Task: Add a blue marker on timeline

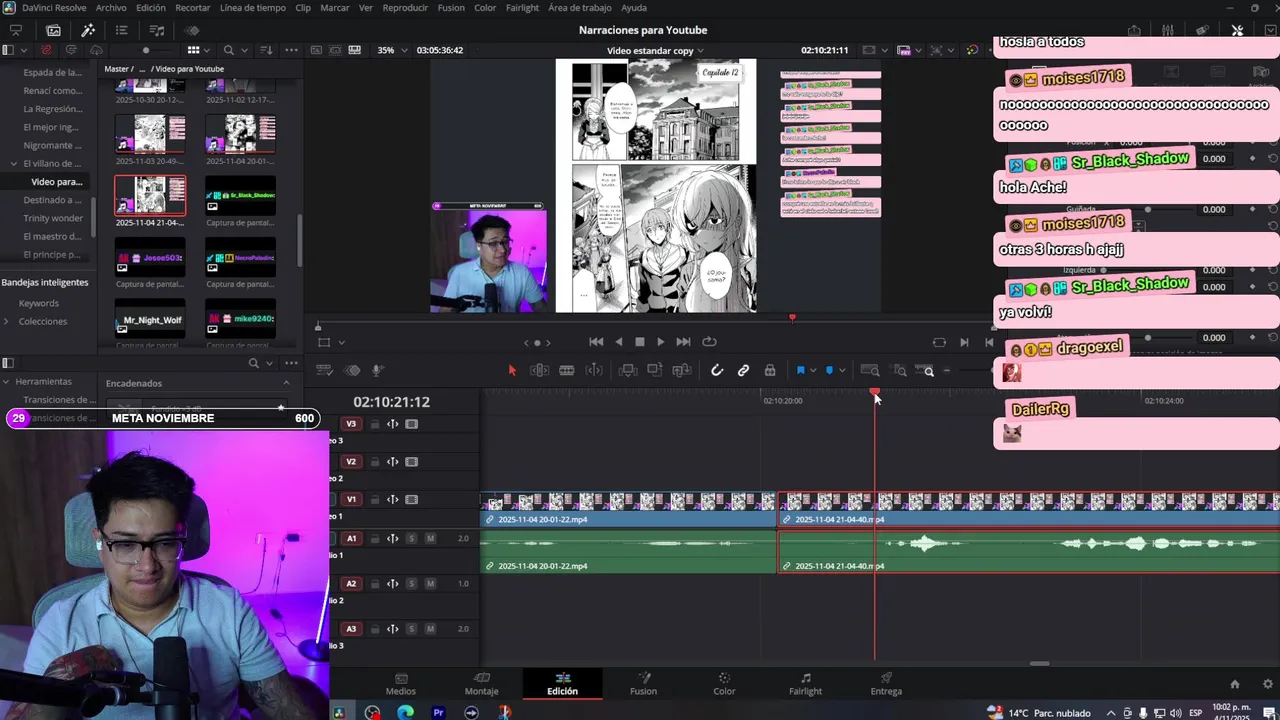Action: 829,370
